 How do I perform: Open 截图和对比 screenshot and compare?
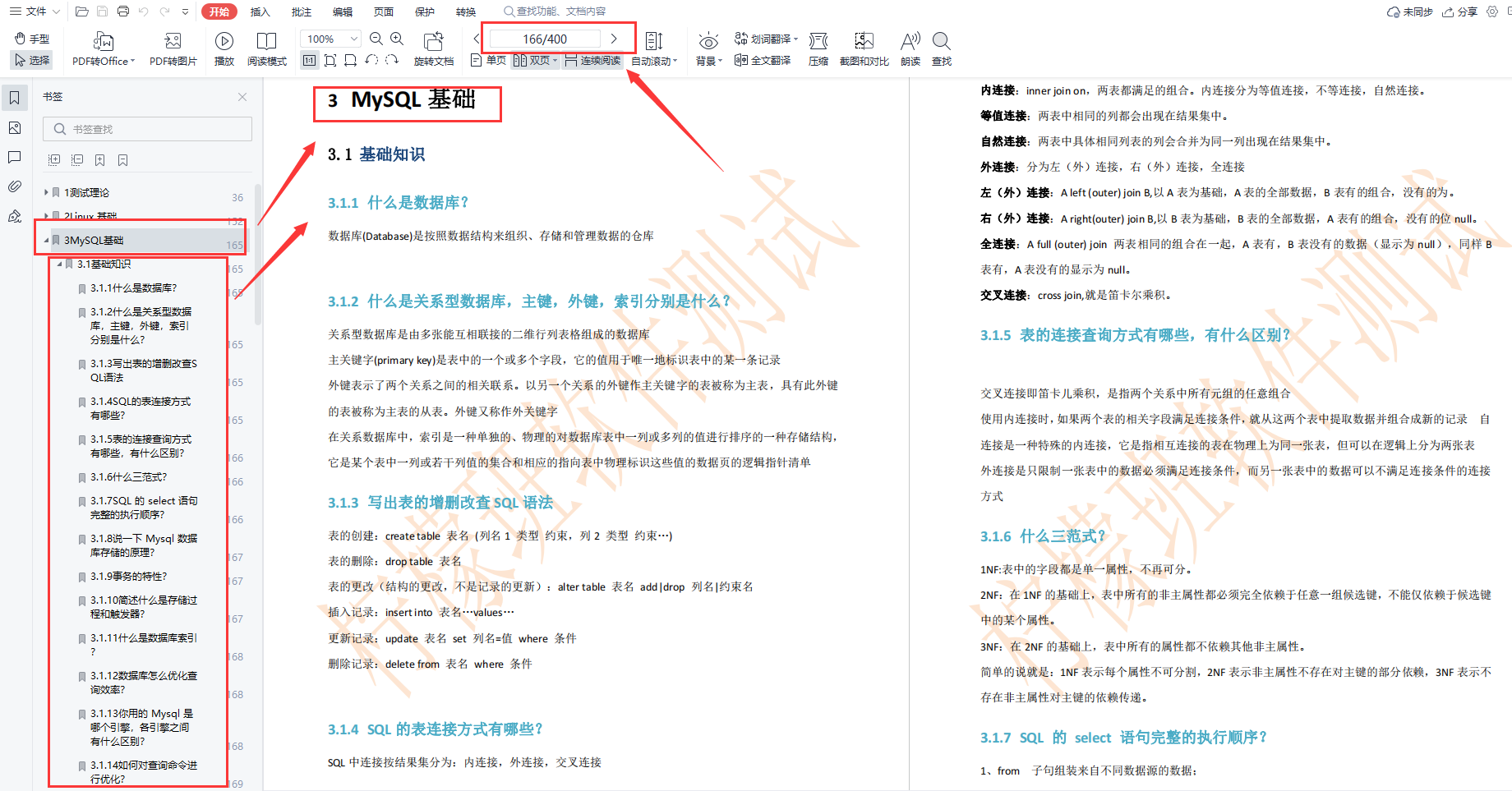pos(864,49)
